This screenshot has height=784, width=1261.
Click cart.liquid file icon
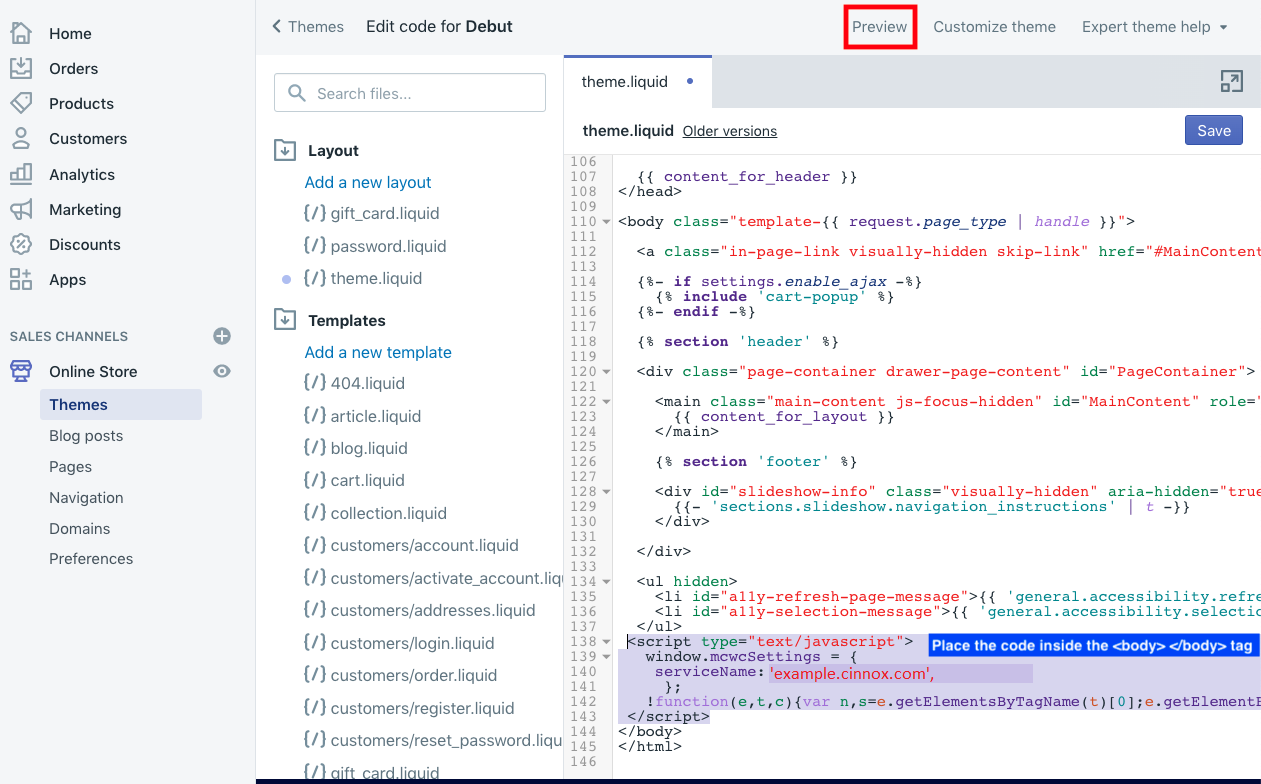point(314,481)
